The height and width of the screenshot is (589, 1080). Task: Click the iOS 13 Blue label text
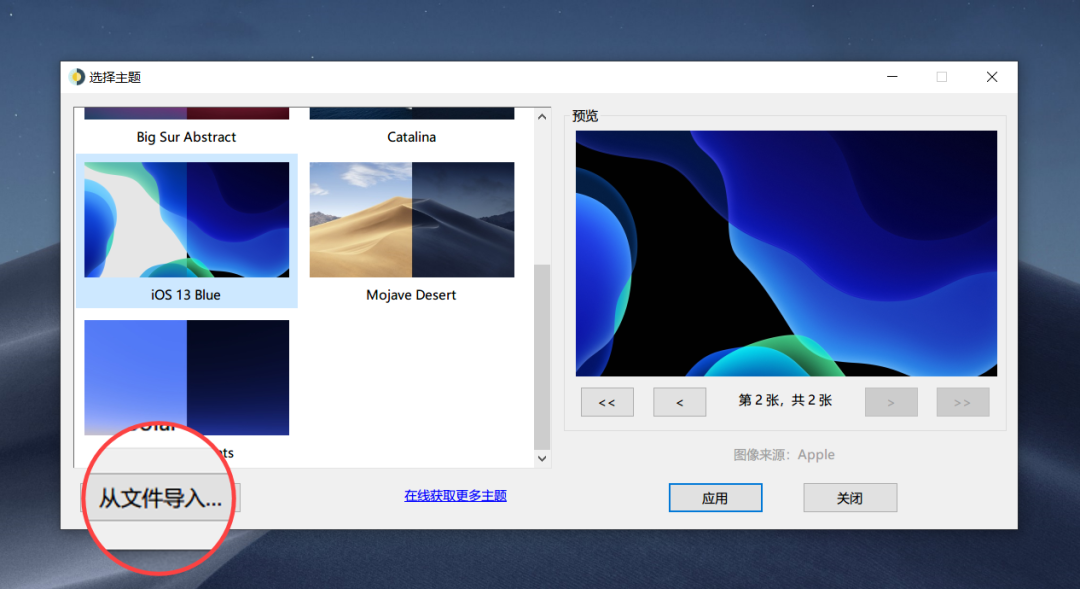tap(186, 295)
